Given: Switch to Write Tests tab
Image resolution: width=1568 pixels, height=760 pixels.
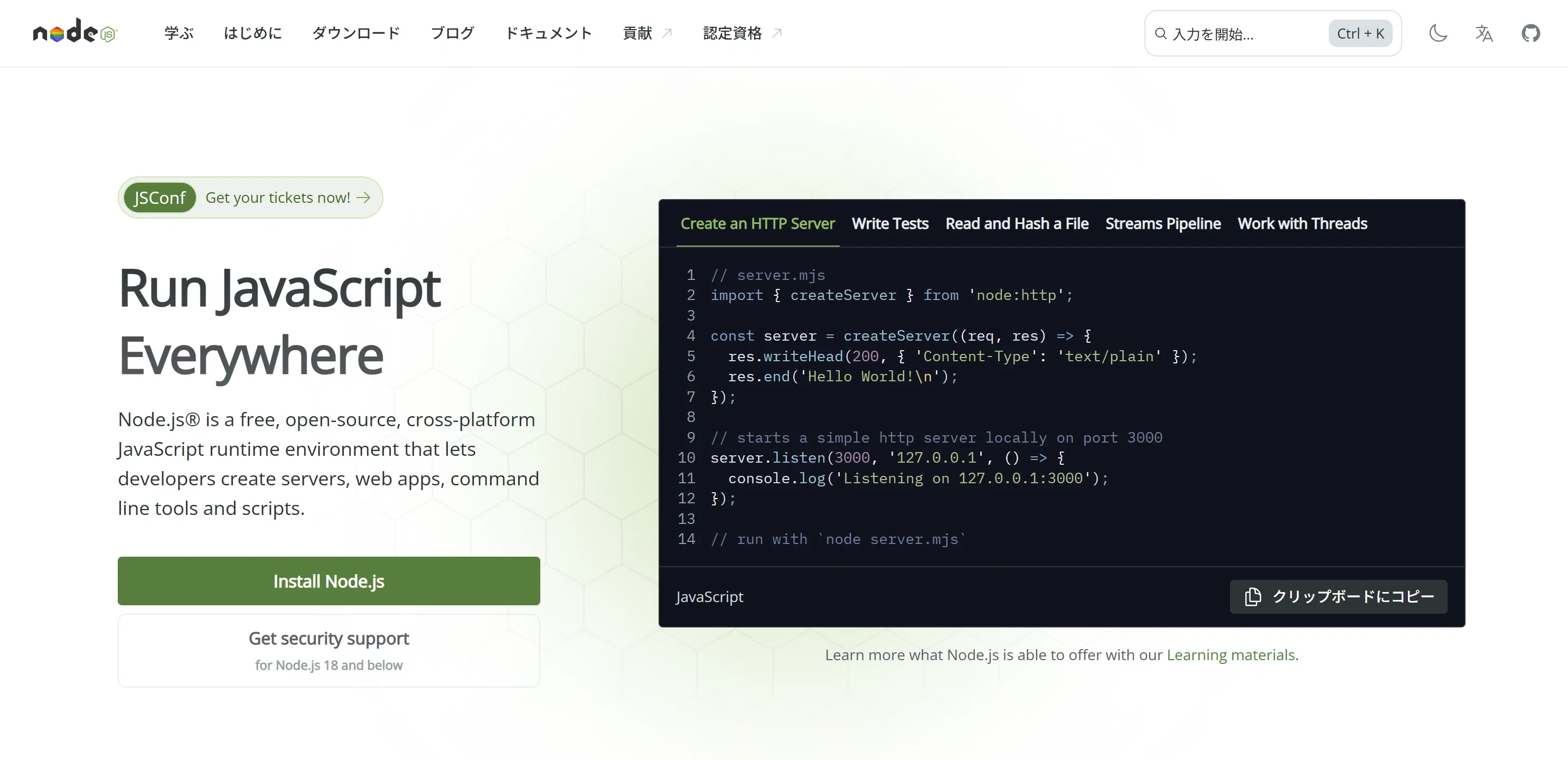Looking at the screenshot, I should [x=890, y=224].
